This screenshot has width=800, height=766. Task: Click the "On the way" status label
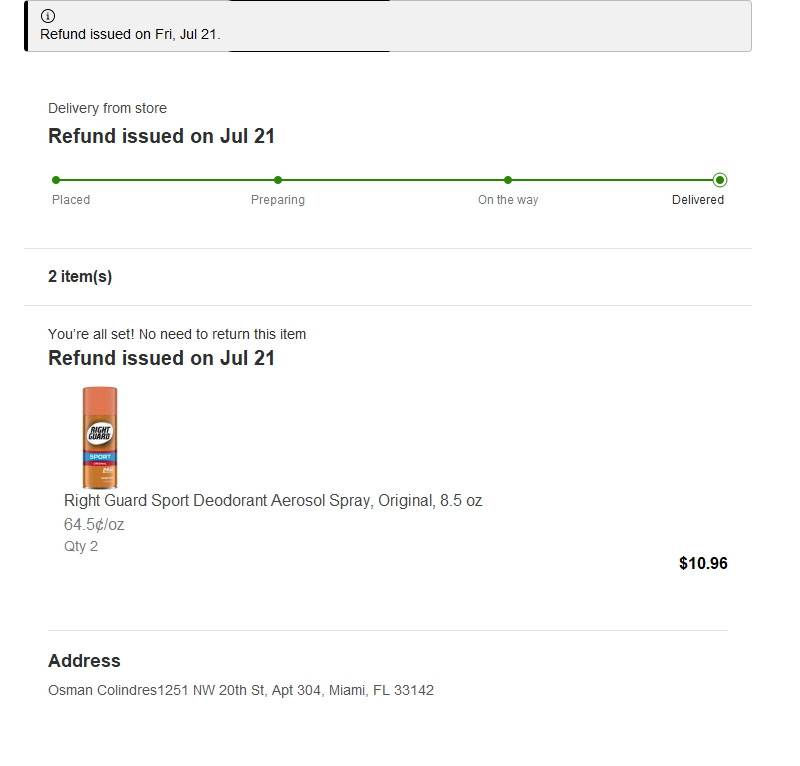pos(508,200)
